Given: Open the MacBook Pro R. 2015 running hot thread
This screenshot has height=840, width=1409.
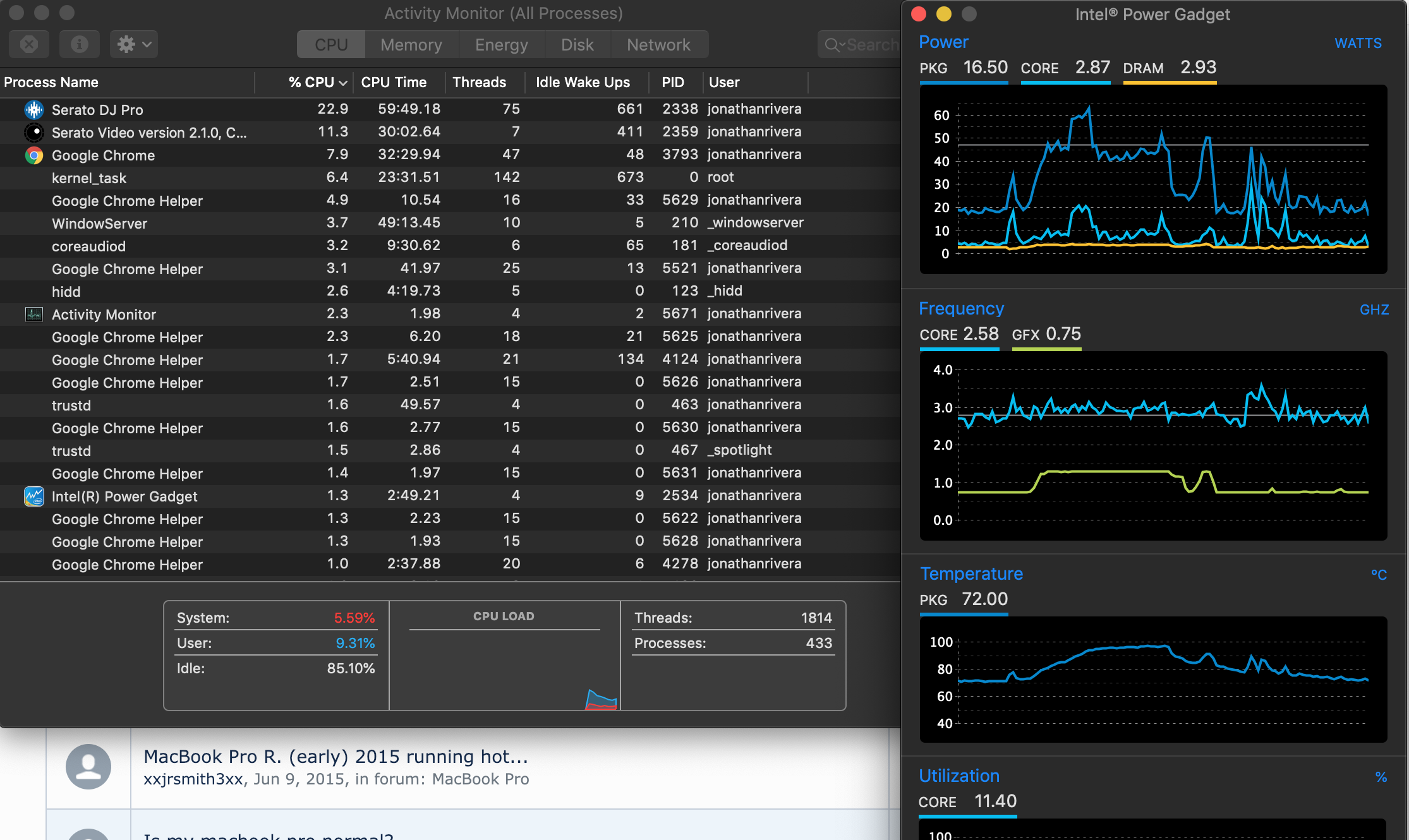Looking at the screenshot, I should (x=336, y=756).
